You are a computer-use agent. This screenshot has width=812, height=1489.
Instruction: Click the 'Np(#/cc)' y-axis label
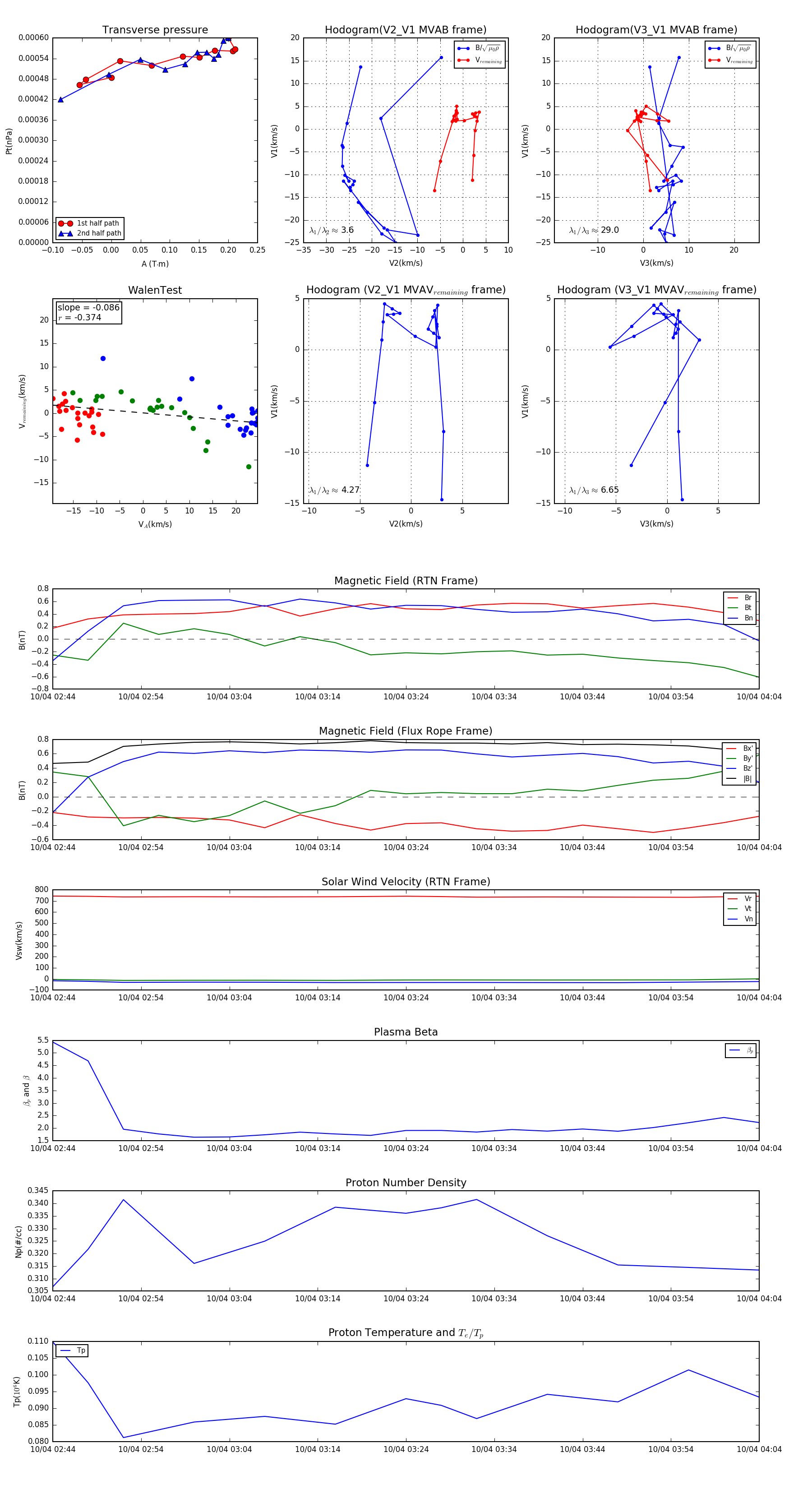[18, 1241]
